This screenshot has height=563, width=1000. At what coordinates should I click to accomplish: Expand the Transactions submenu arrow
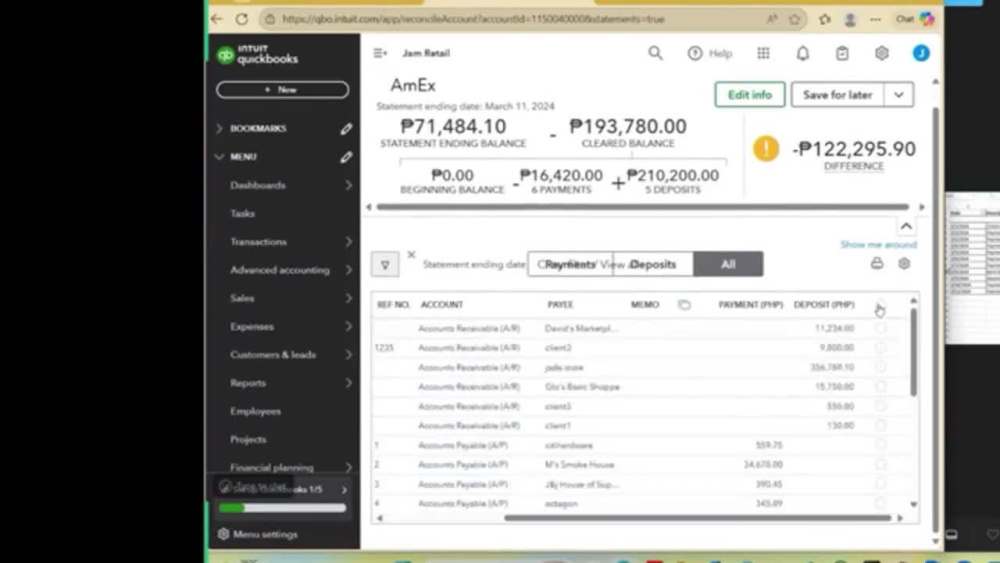coord(348,242)
